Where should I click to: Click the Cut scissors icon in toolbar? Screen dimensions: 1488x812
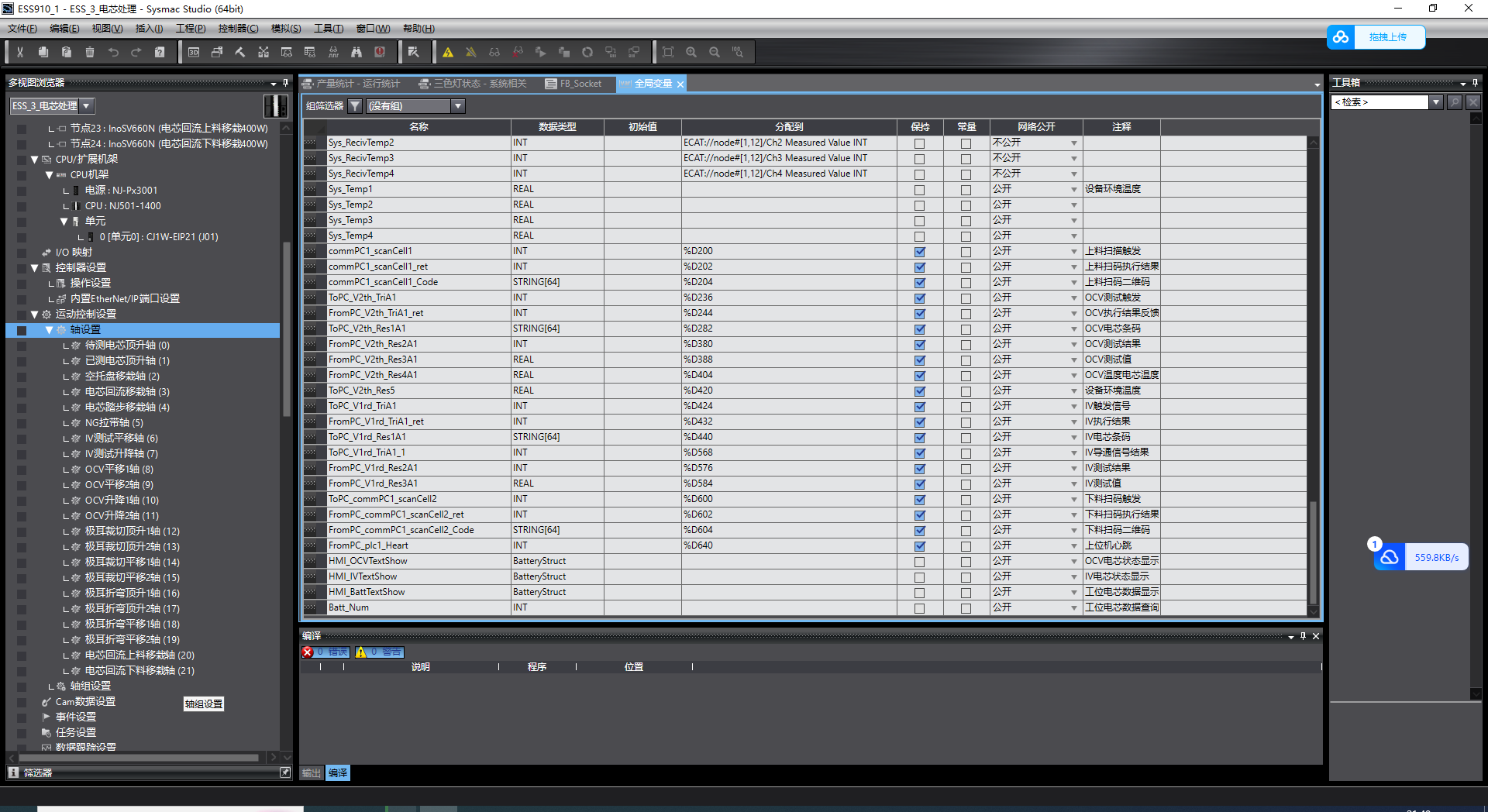click(20, 52)
